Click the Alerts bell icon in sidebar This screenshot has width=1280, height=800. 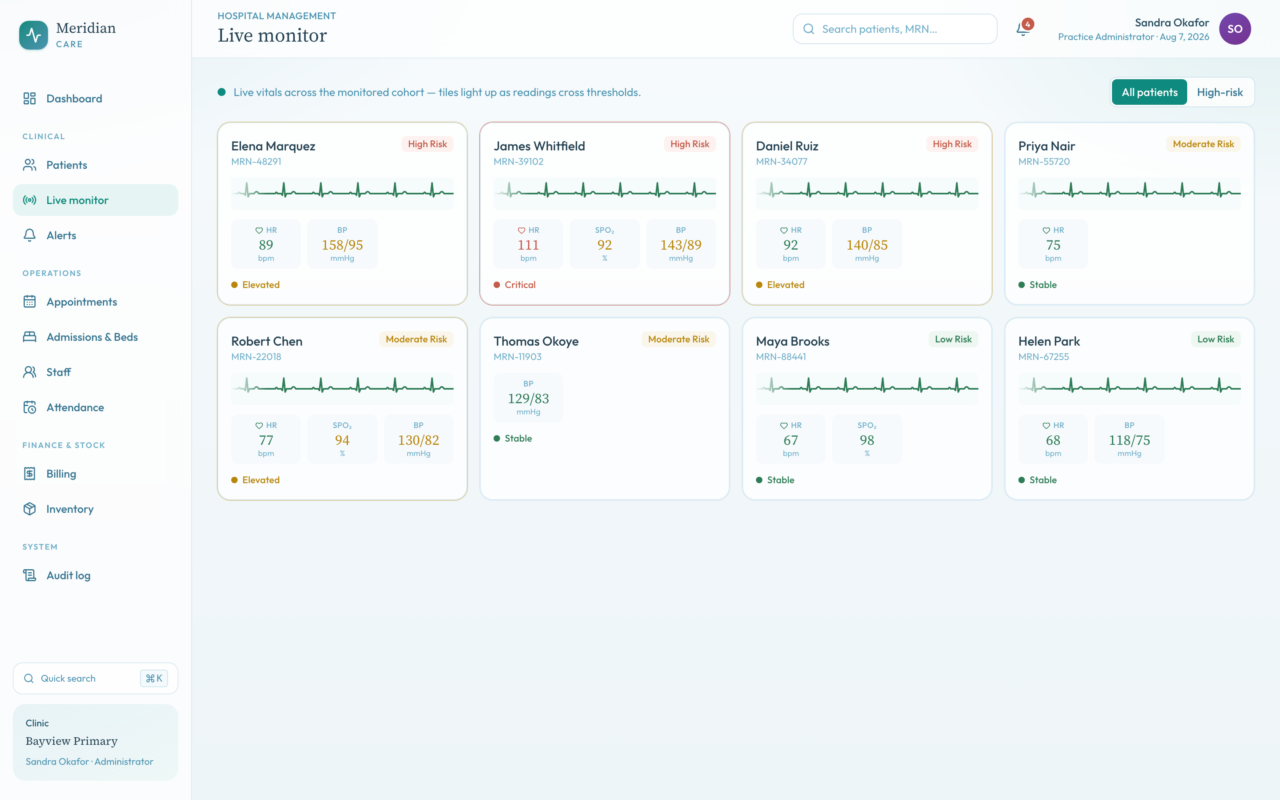29,235
